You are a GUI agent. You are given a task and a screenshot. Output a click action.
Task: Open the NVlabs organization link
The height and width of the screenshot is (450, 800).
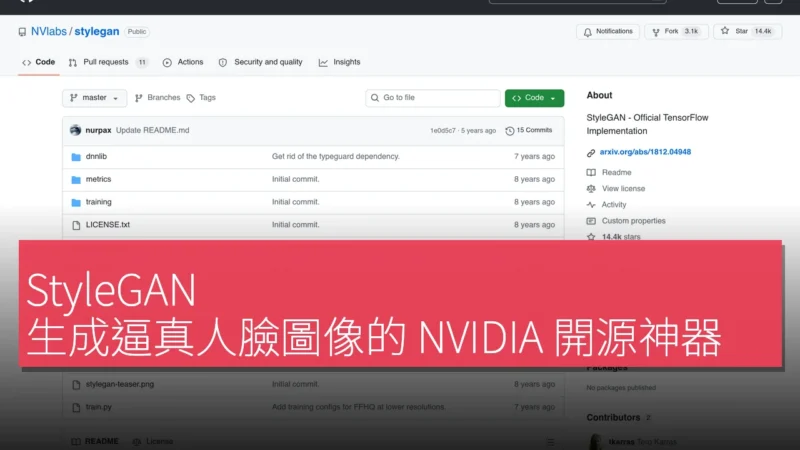[x=48, y=32]
